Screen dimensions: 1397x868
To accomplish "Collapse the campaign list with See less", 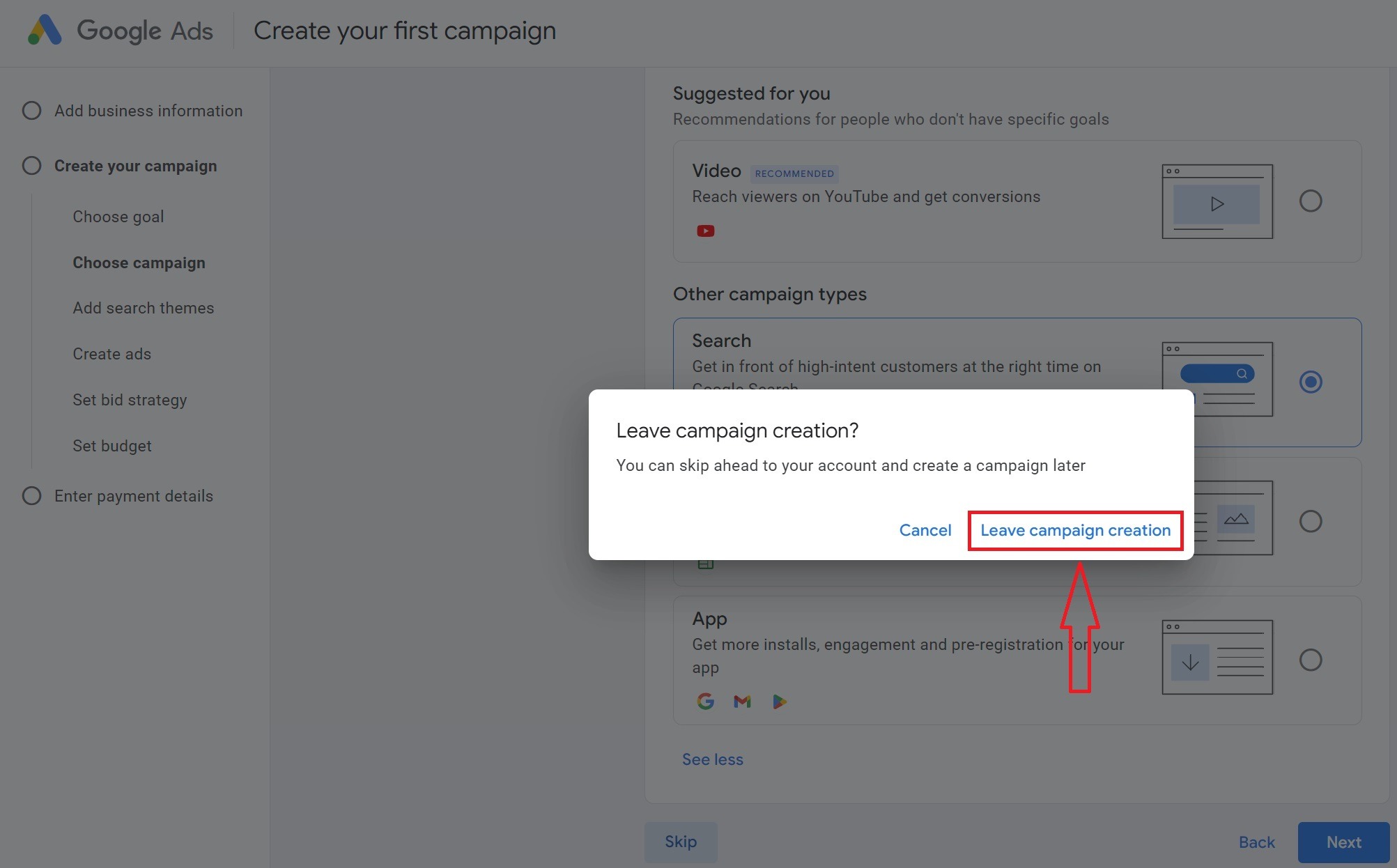I will pos(712,759).
